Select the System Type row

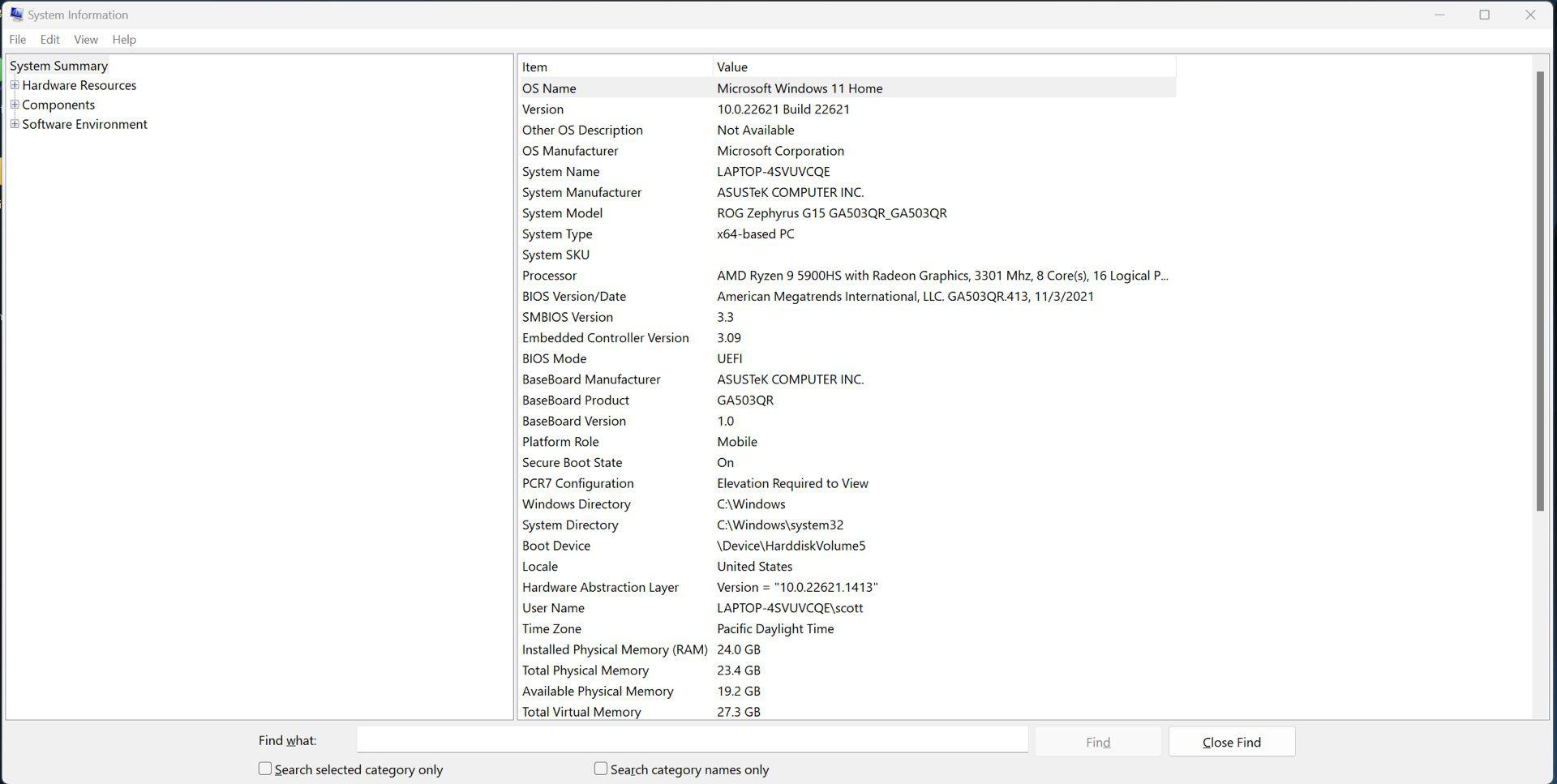pyautogui.click(x=847, y=233)
